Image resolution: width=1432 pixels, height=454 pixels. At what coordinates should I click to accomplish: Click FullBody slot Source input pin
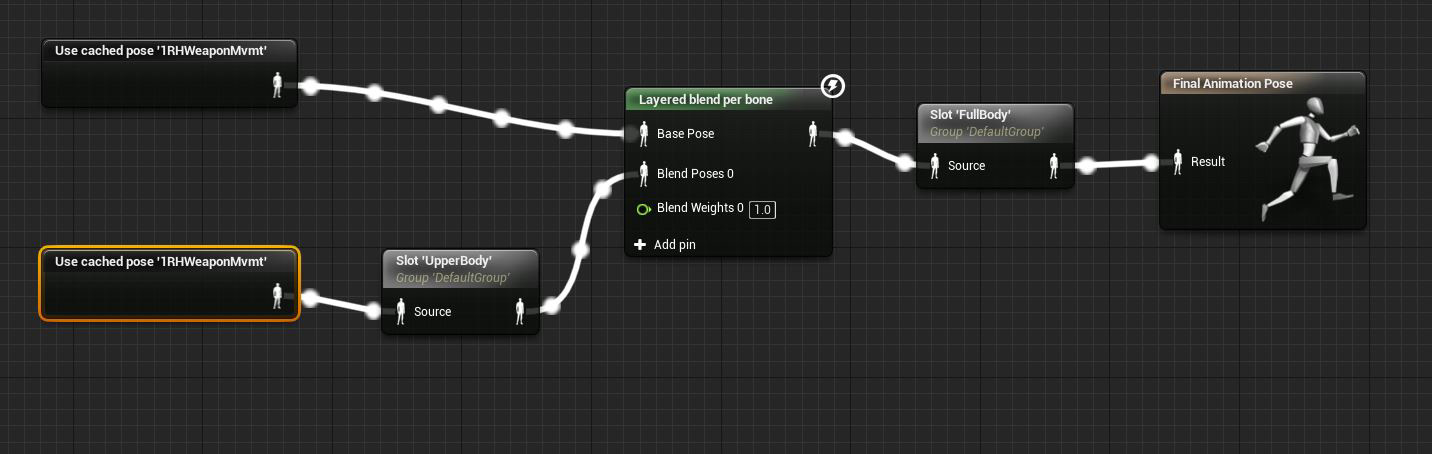click(x=935, y=166)
